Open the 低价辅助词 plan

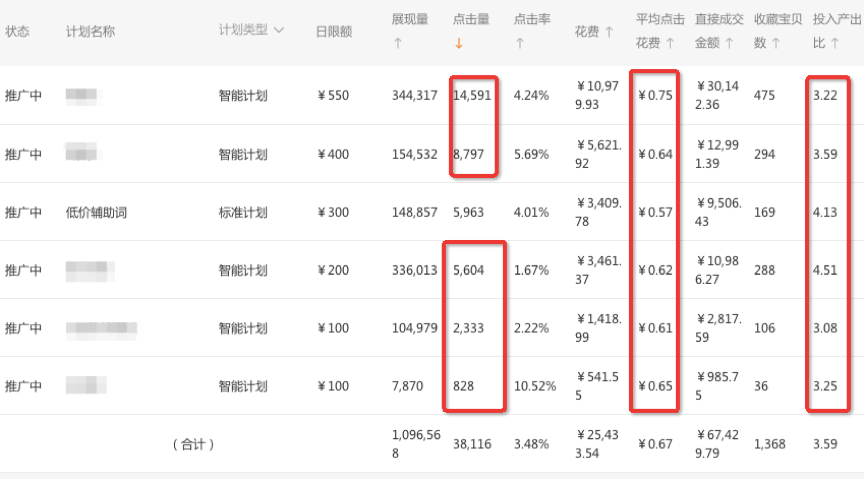(x=96, y=212)
